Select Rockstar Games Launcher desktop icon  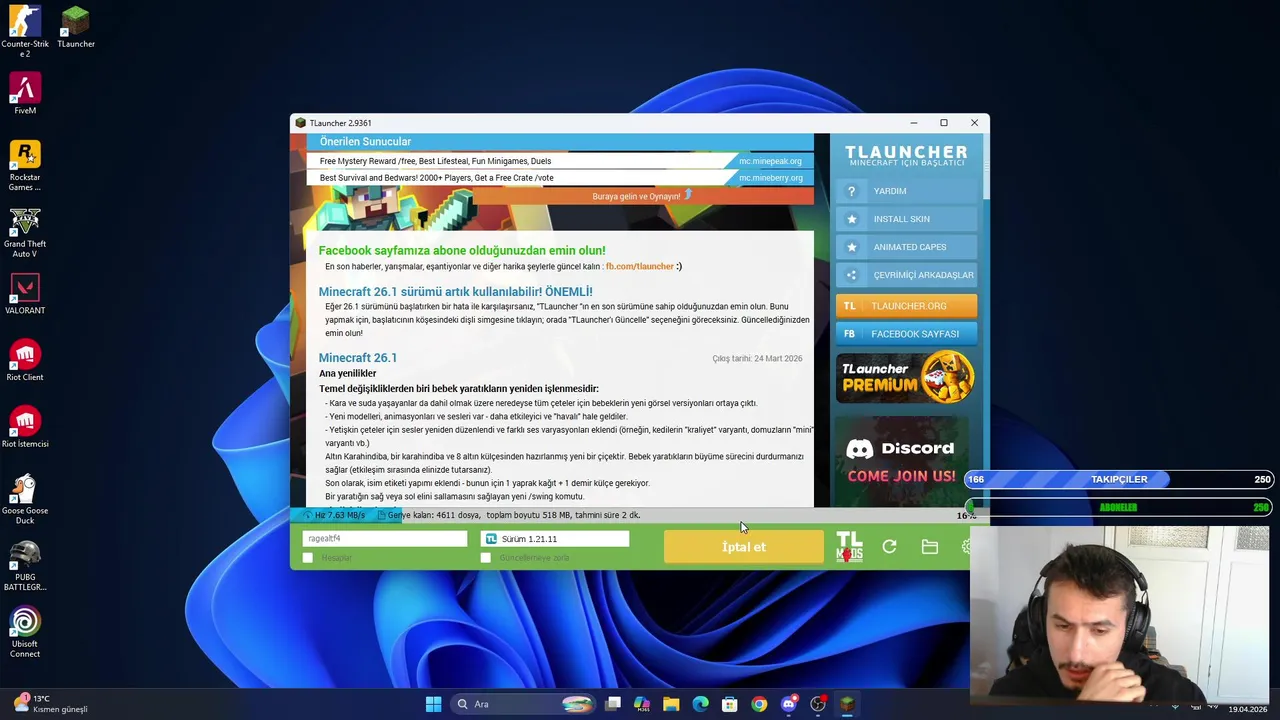[25, 166]
